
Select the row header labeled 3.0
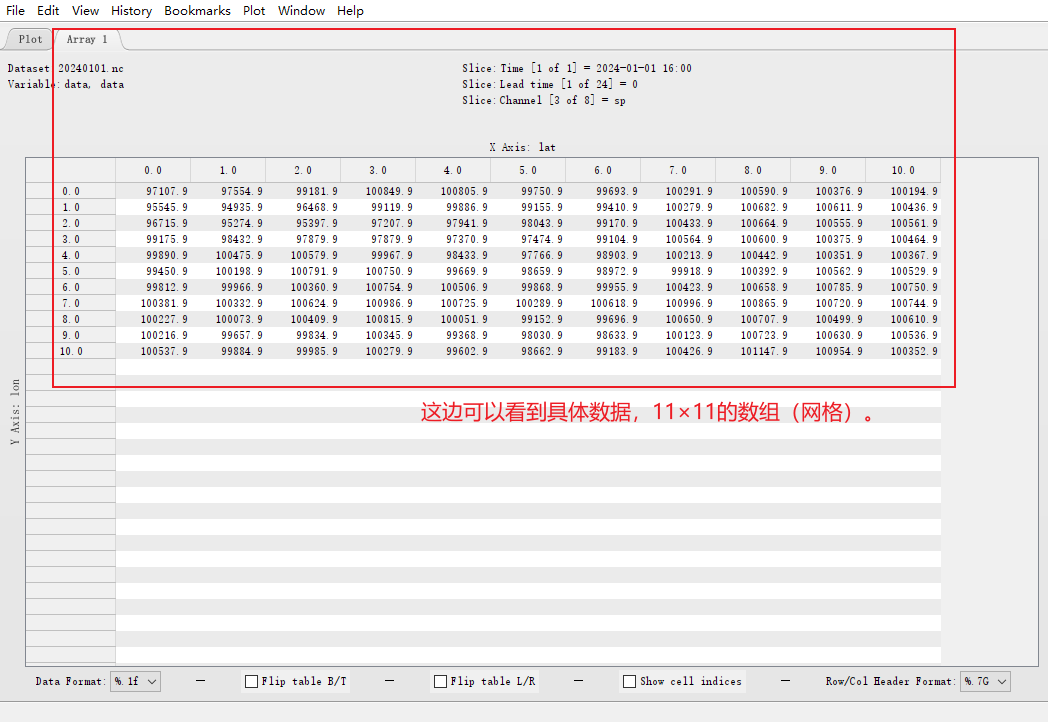click(x=70, y=239)
